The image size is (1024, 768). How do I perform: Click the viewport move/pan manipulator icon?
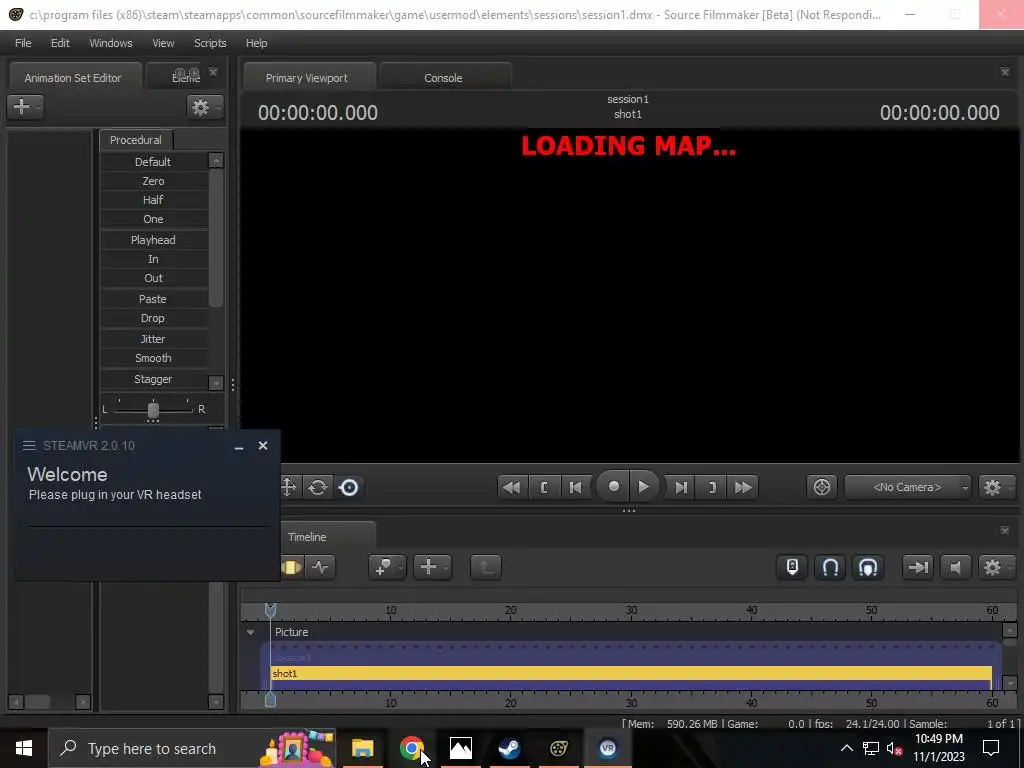click(x=289, y=487)
